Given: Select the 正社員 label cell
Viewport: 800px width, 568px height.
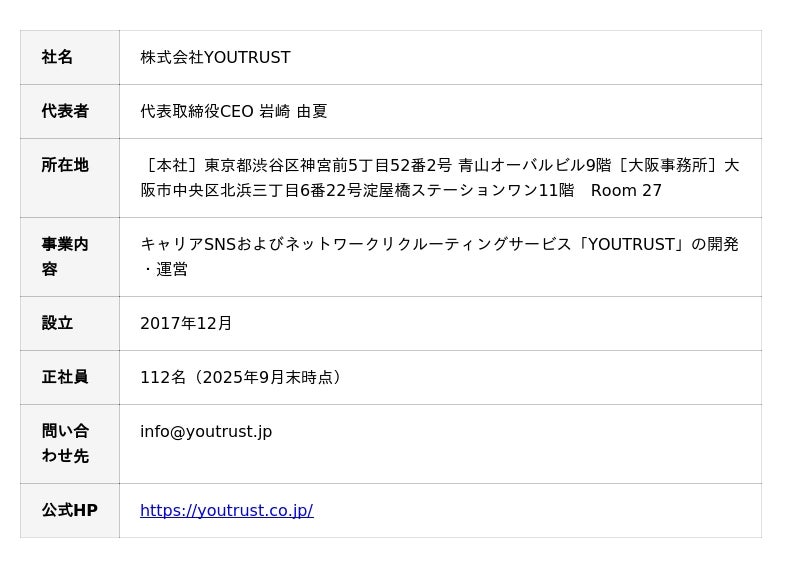Looking at the screenshot, I should pyautogui.click(x=65, y=378).
